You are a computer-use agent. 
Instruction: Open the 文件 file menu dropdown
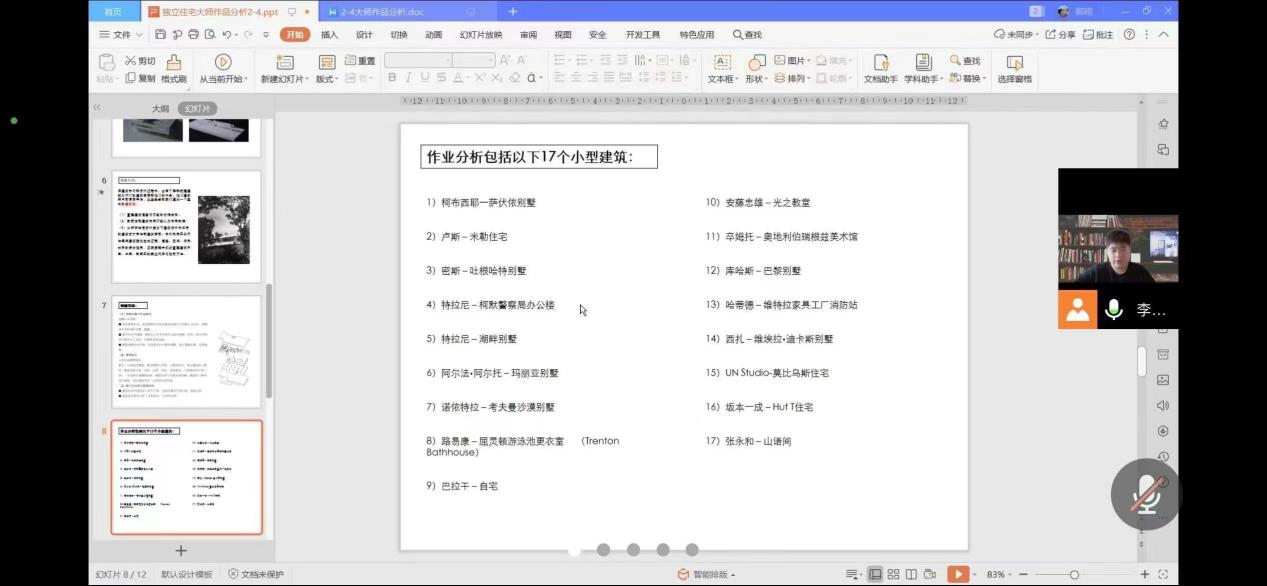click(117, 34)
